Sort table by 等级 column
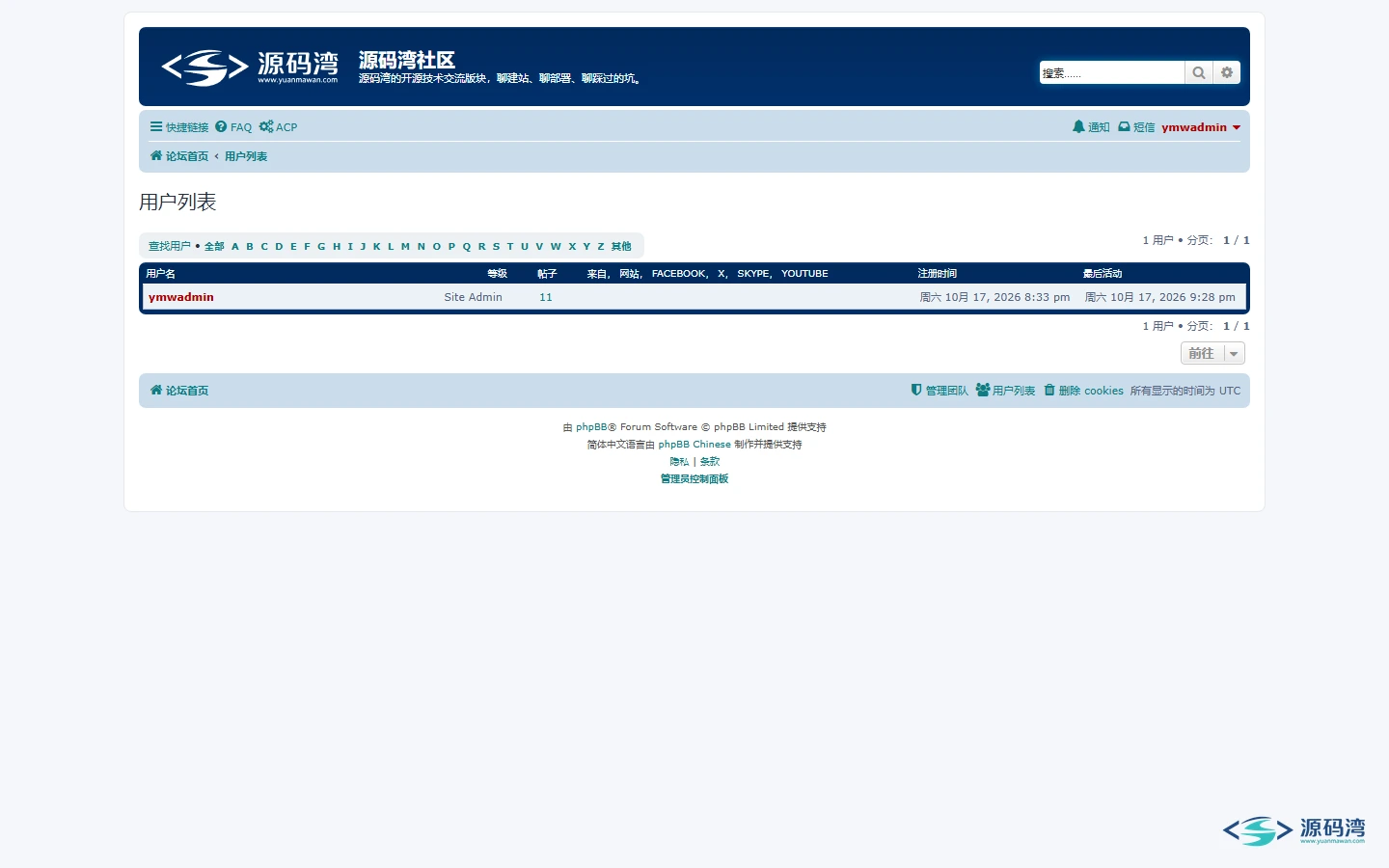The height and width of the screenshot is (868, 1389). [x=497, y=274]
